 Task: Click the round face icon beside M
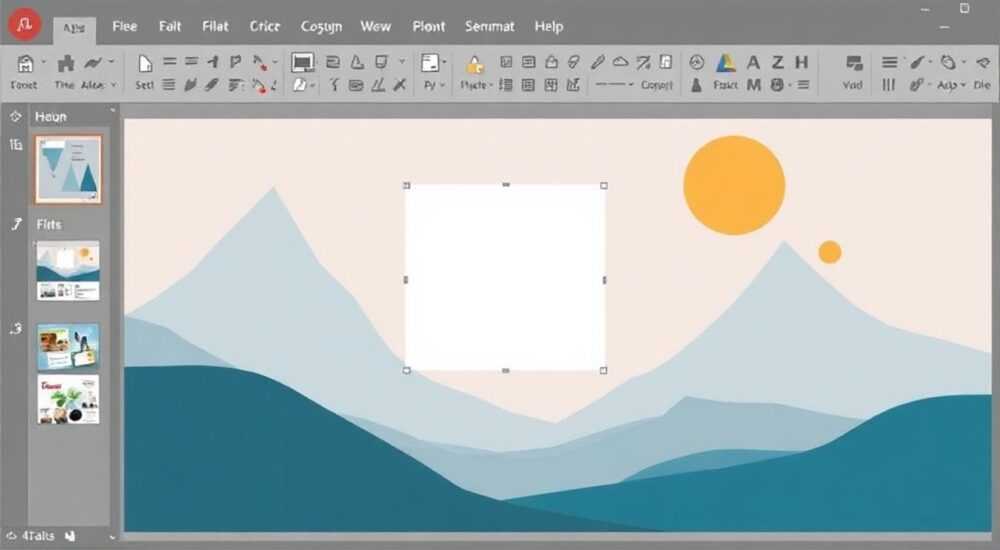777,84
